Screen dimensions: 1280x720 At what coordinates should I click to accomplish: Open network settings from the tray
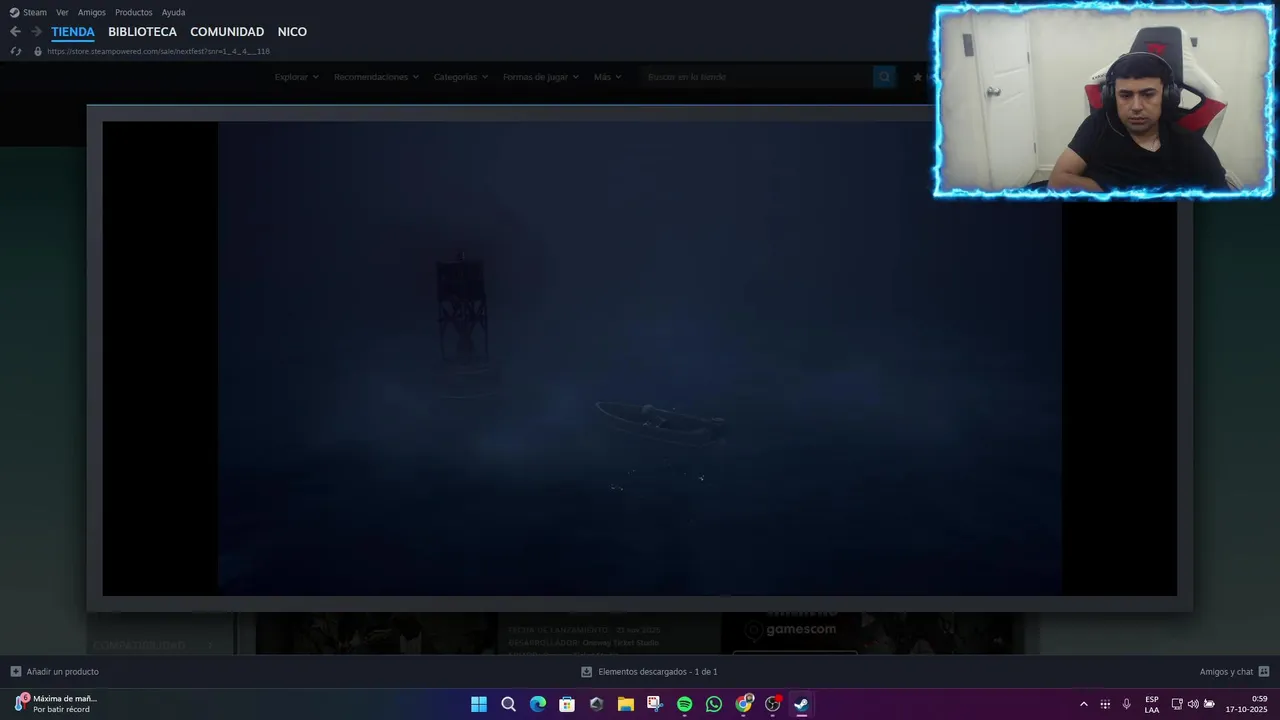click(x=1177, y=704)
